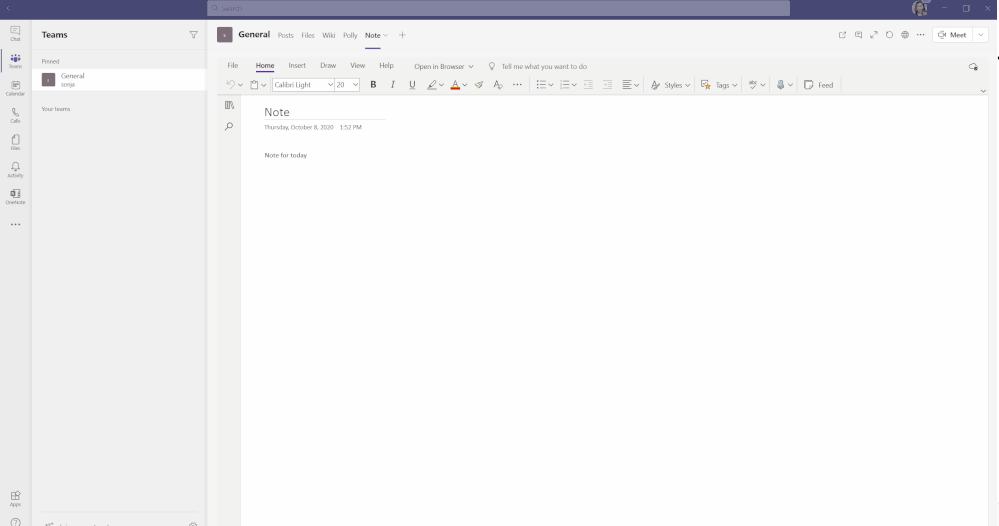Open the Files tab of the General channel
This screenshot has height=526, width=999.
308,35
